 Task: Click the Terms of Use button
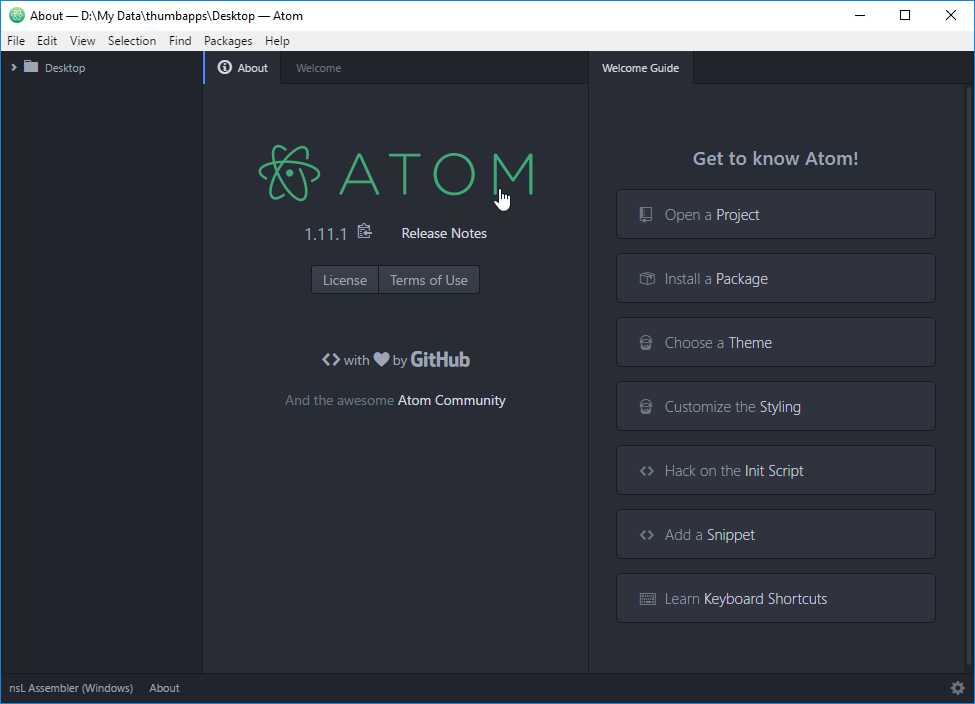[x=428, y=280]
